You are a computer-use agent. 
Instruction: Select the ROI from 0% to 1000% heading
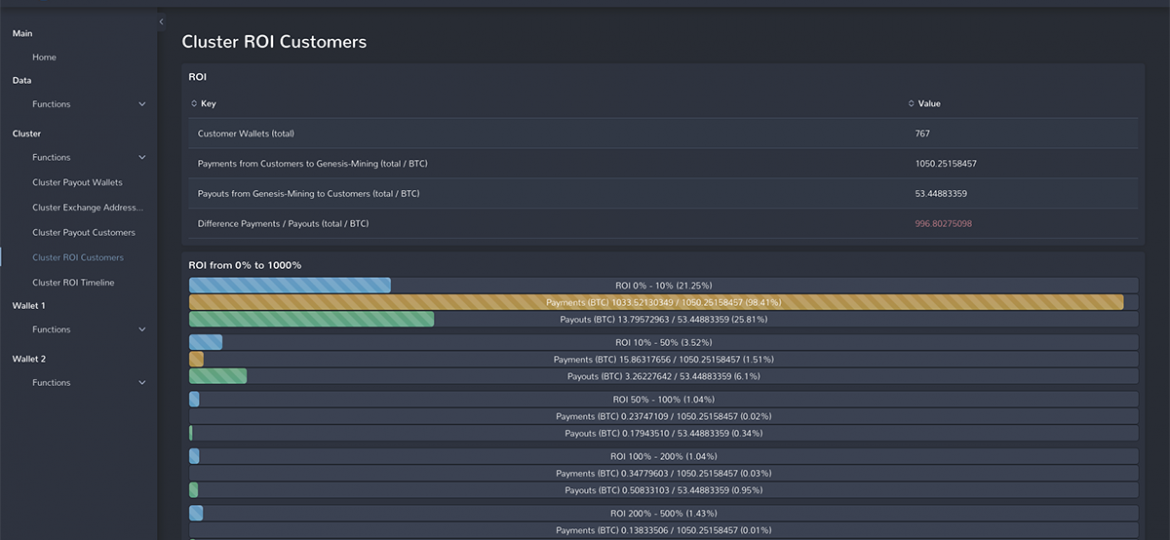pos(245,266)
